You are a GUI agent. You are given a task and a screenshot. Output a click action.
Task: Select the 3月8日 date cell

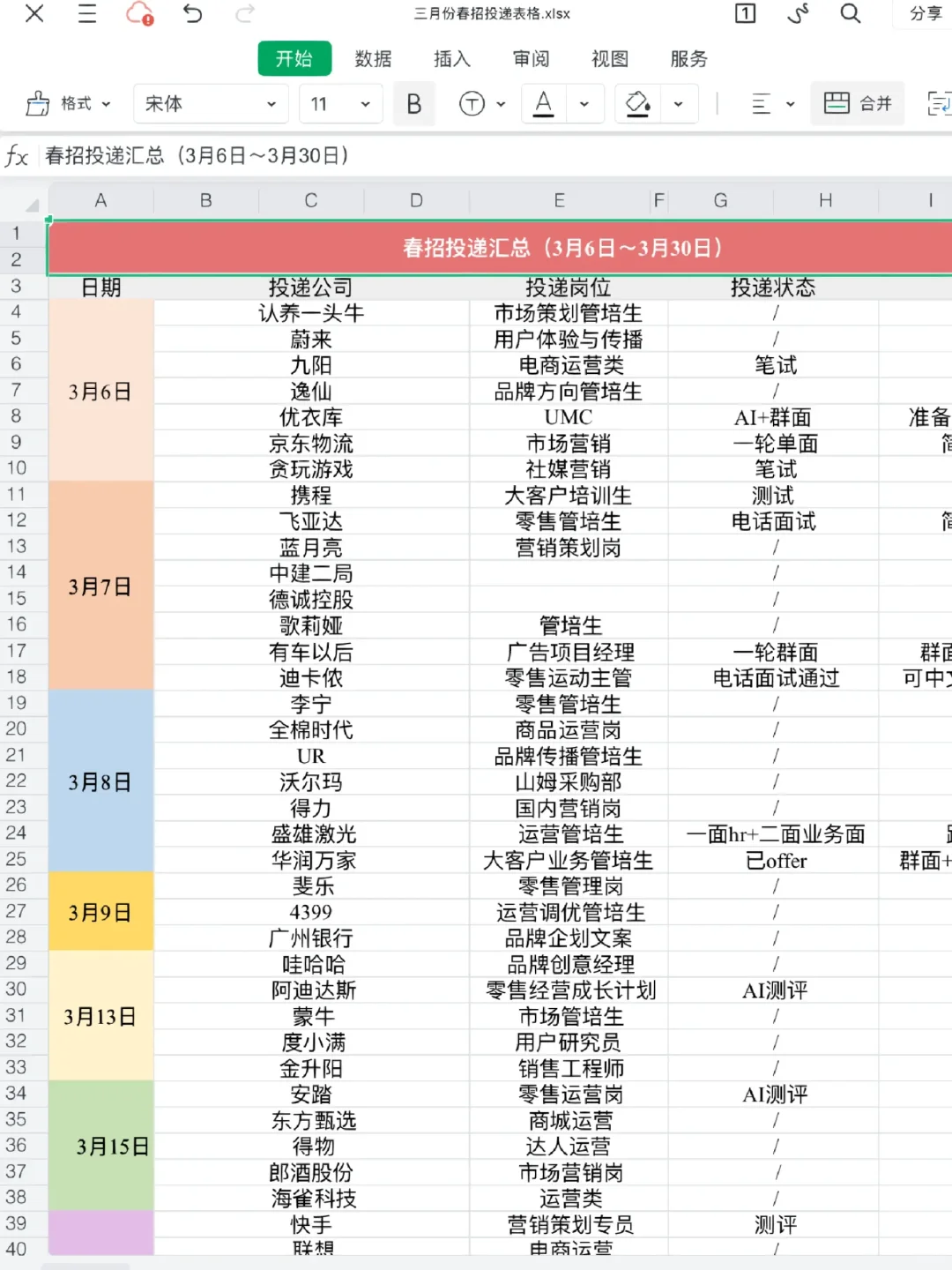(100, 782)
